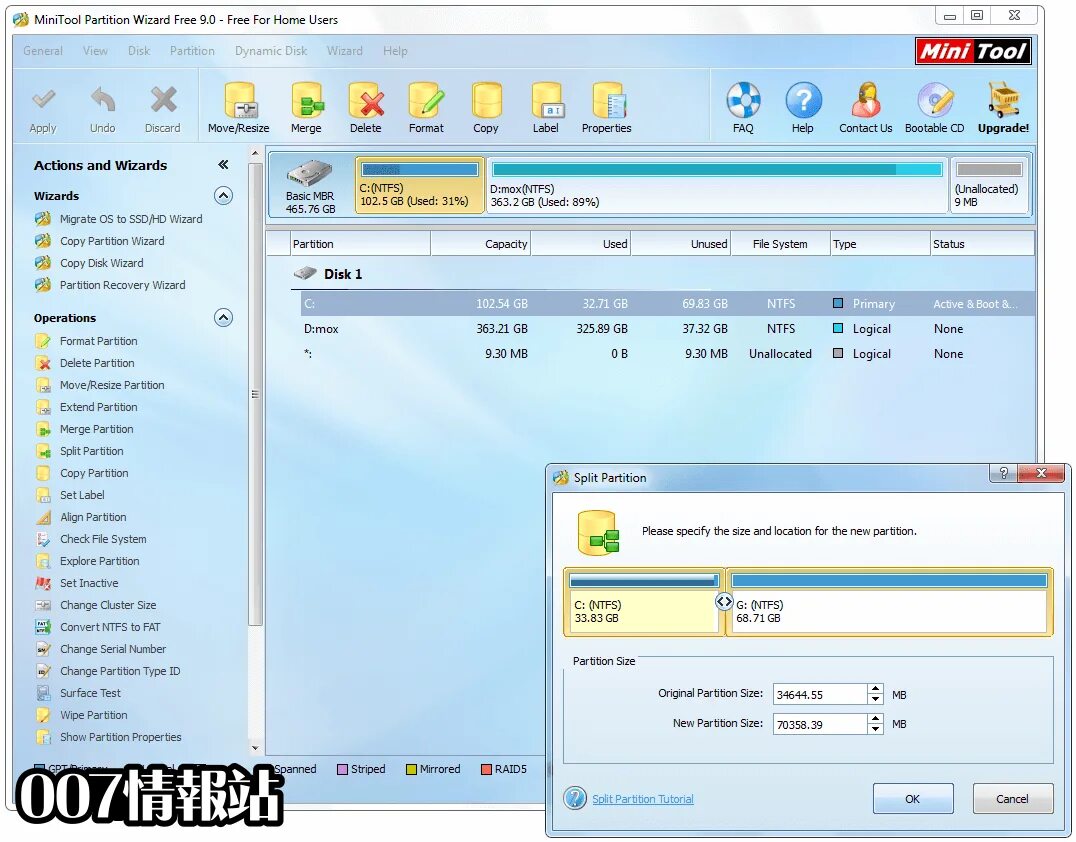Click the Discard X icon

click(x=163, y=100)
